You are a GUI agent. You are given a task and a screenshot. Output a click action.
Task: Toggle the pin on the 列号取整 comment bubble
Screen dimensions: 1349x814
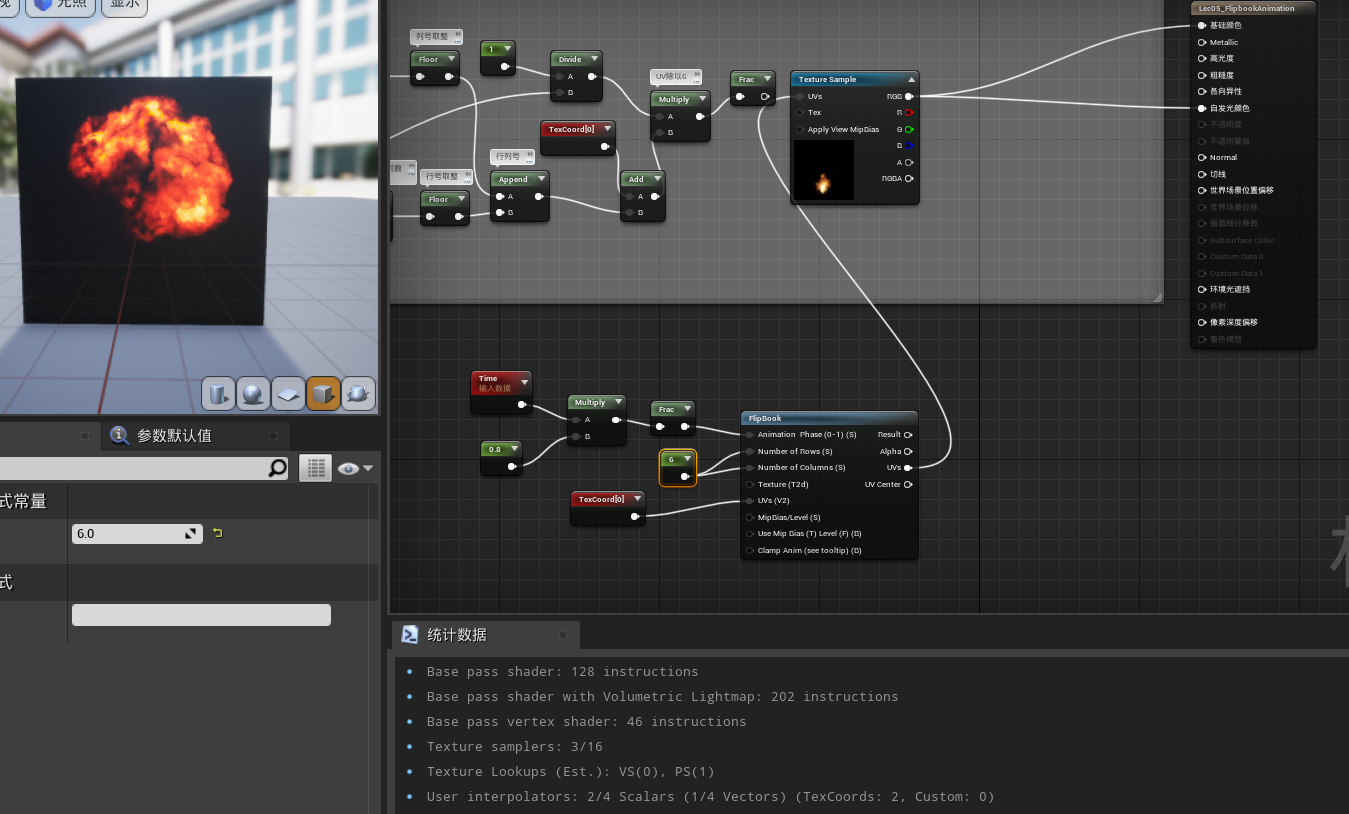[x=457, y=35]
